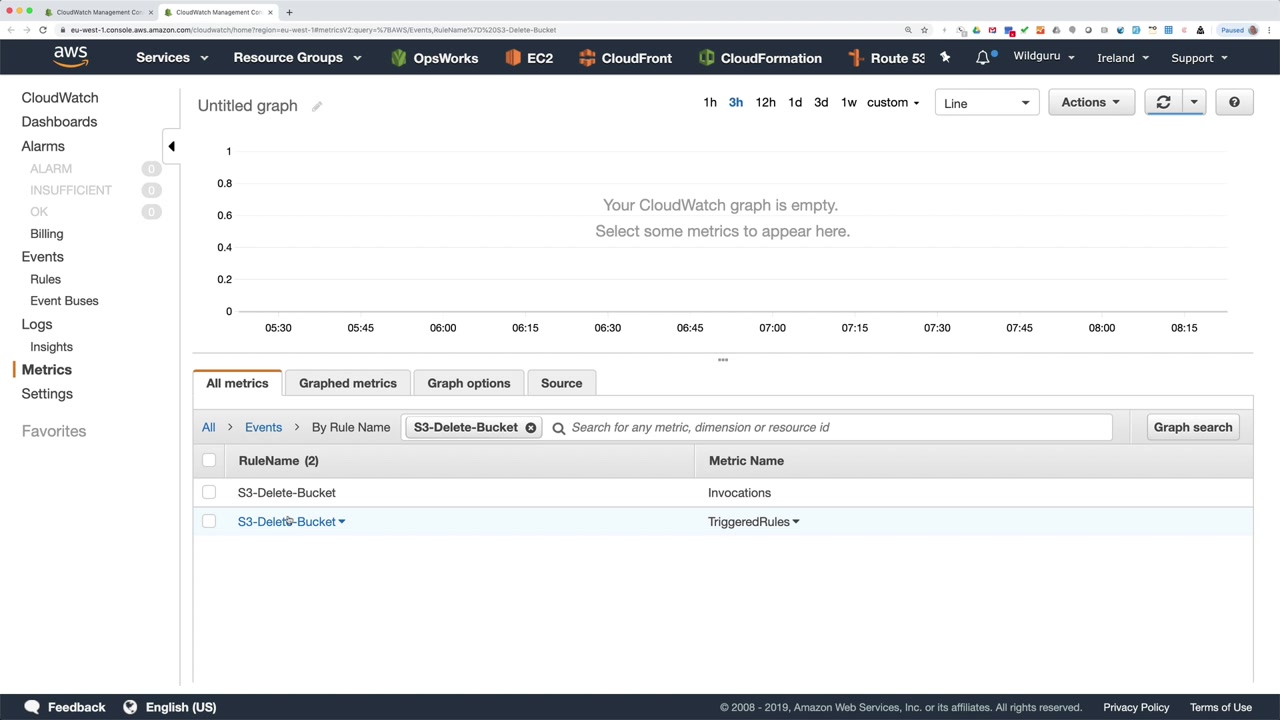The image size is (1280, 720).
Task: Open the Wildguru account dropdown
Action: tap(1044, 56)
